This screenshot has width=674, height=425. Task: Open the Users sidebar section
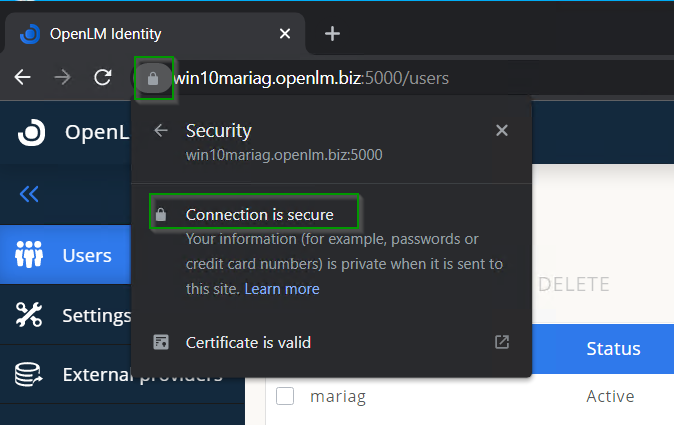pyautogui.click(x=65, y=255)
